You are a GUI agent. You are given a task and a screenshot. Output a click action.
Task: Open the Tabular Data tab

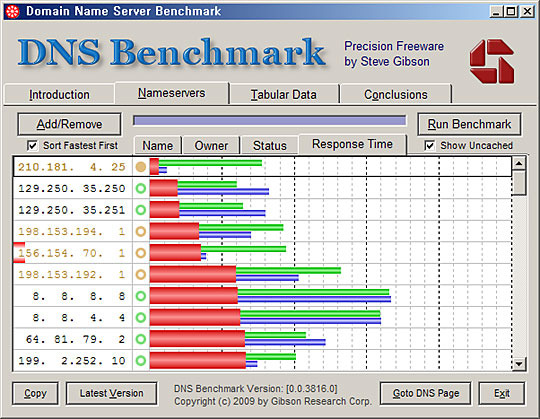284,94
